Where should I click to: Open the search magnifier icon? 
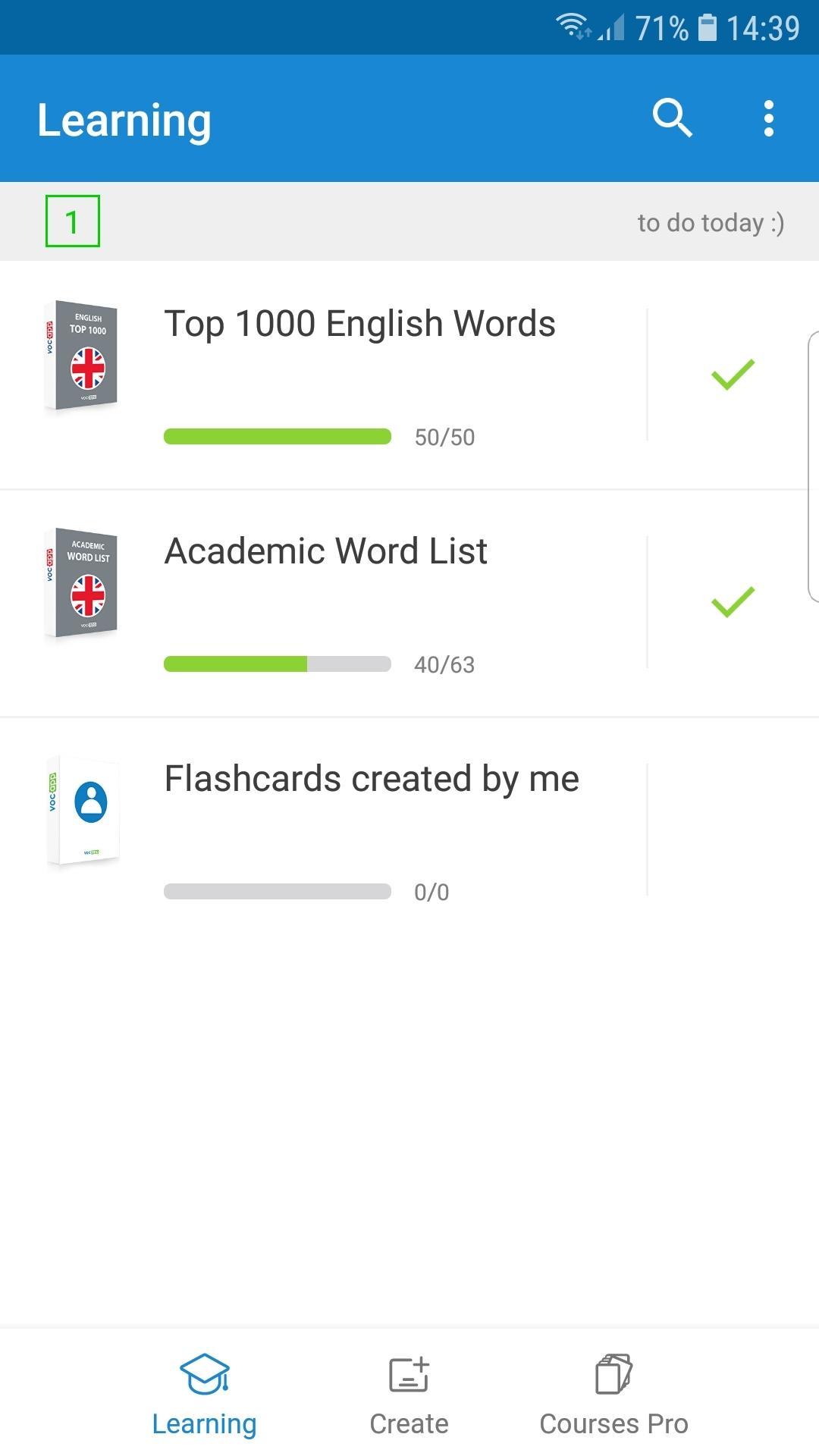tap(673, 118)
